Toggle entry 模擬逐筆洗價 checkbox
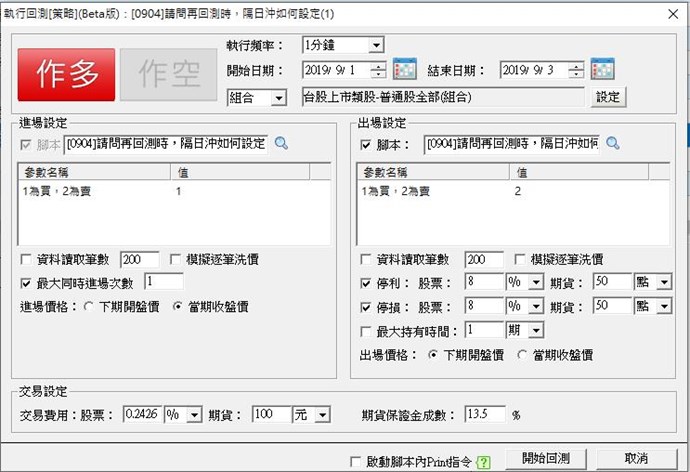This screenshot has height=472, width=690. [175, 259]
